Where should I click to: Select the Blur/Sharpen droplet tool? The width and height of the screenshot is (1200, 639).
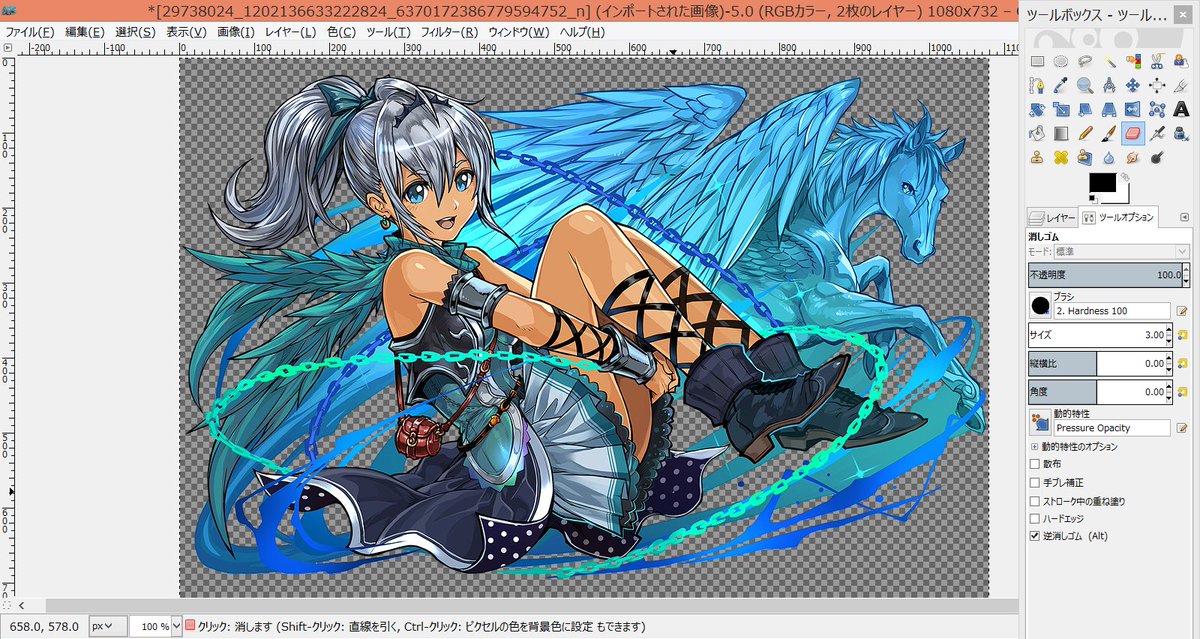pos(1109,157)
